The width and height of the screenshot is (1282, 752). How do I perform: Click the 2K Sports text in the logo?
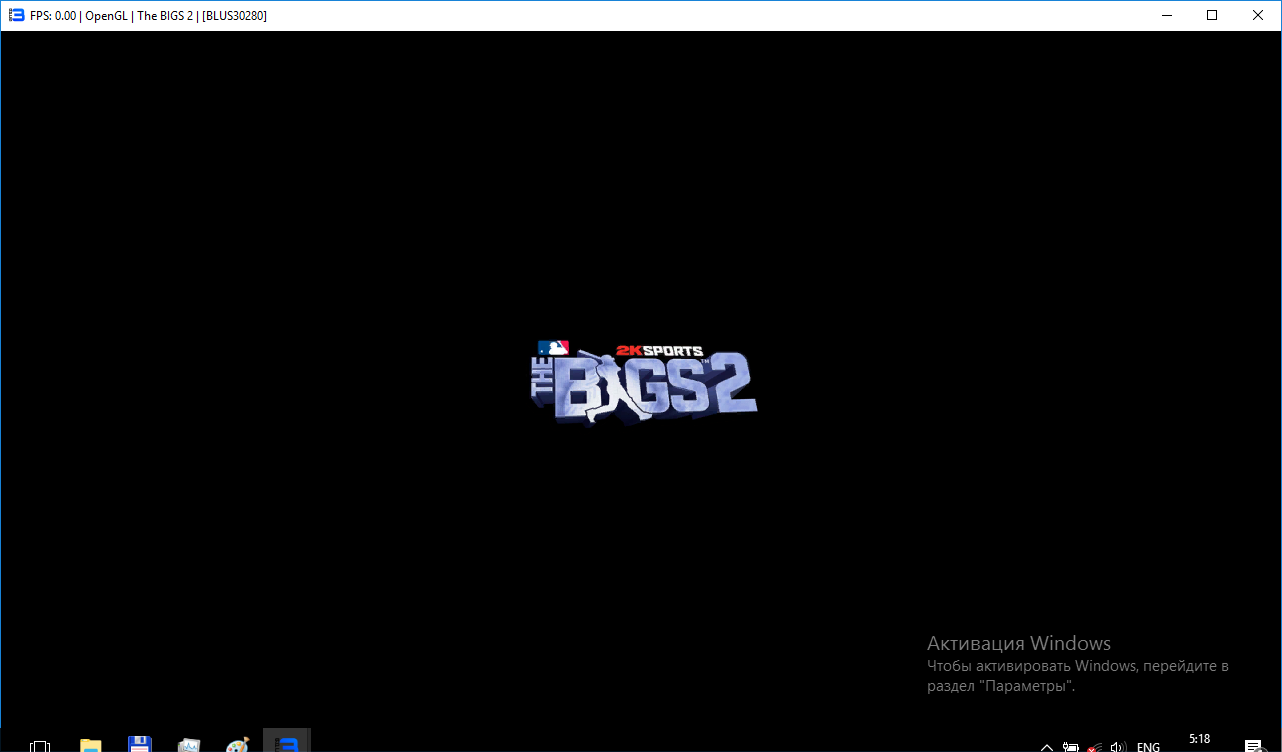click(x=659, y=350)
